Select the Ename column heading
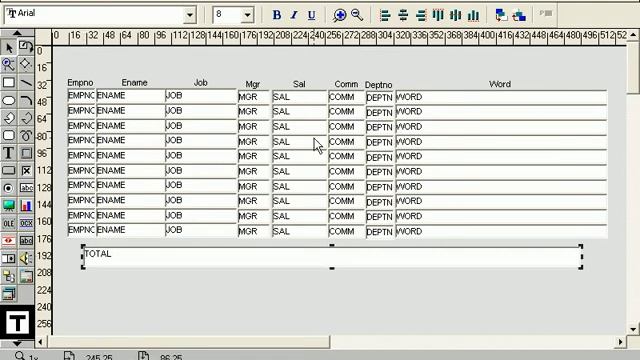Image resolution: width=640 pixels, height=360 pixels. [x=134, y=82]
